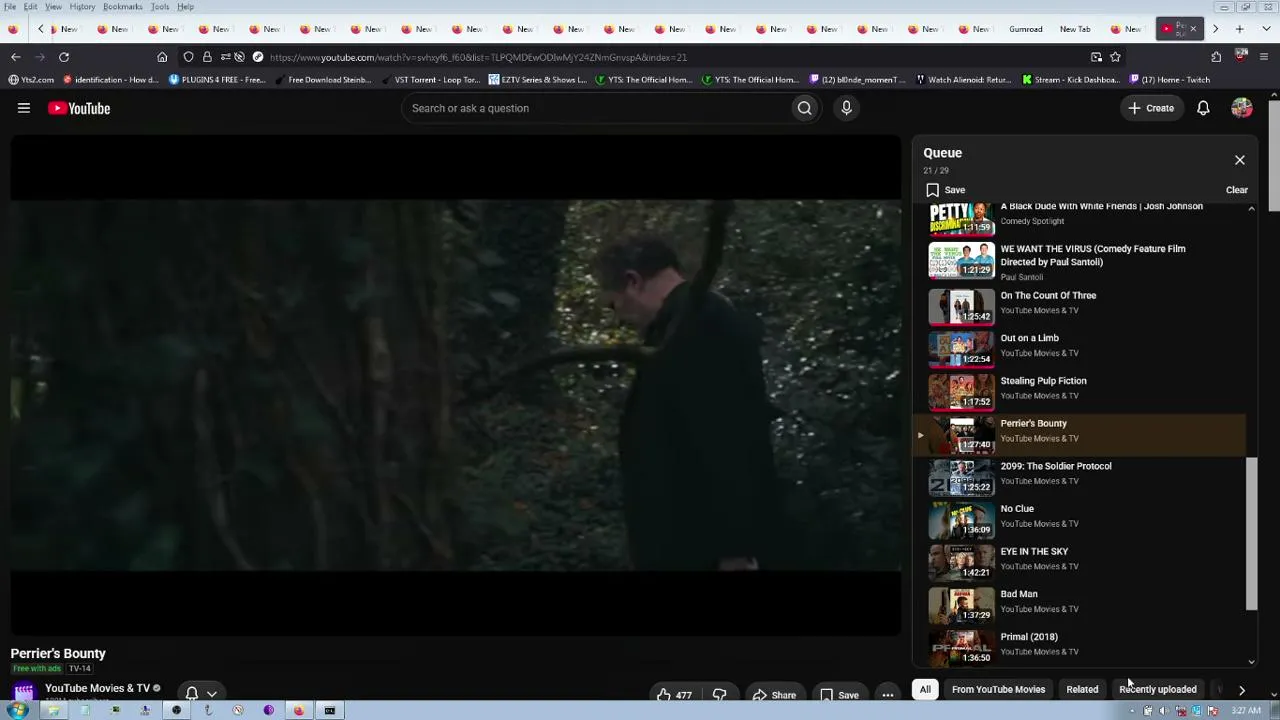Viewport: 1280px width, 720px height.
Task: Play Stealing Pulp Fiction from queue
Action: (1080, 391)
